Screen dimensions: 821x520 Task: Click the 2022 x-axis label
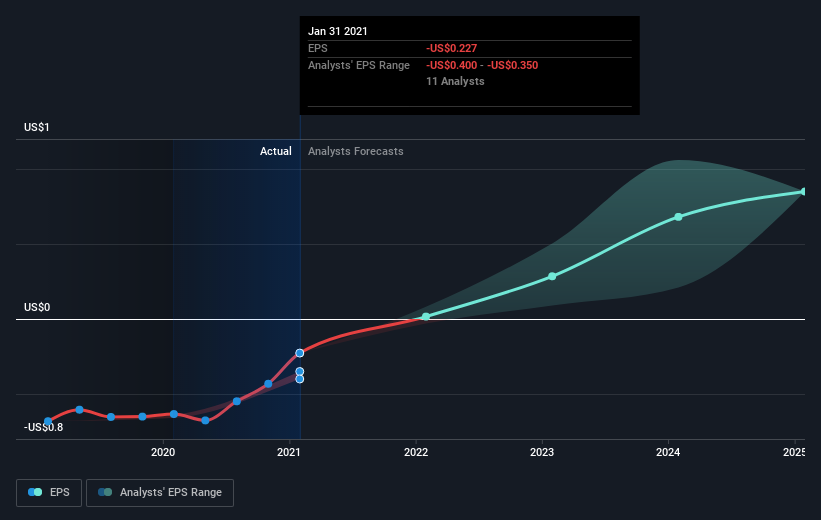tap(416, 452)
